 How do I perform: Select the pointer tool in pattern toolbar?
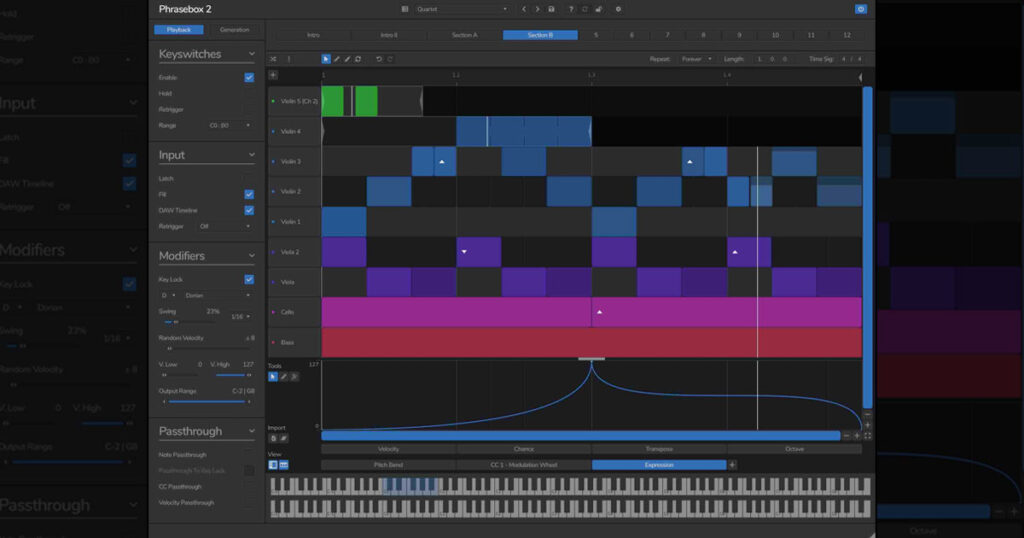[x=326, y=59]
